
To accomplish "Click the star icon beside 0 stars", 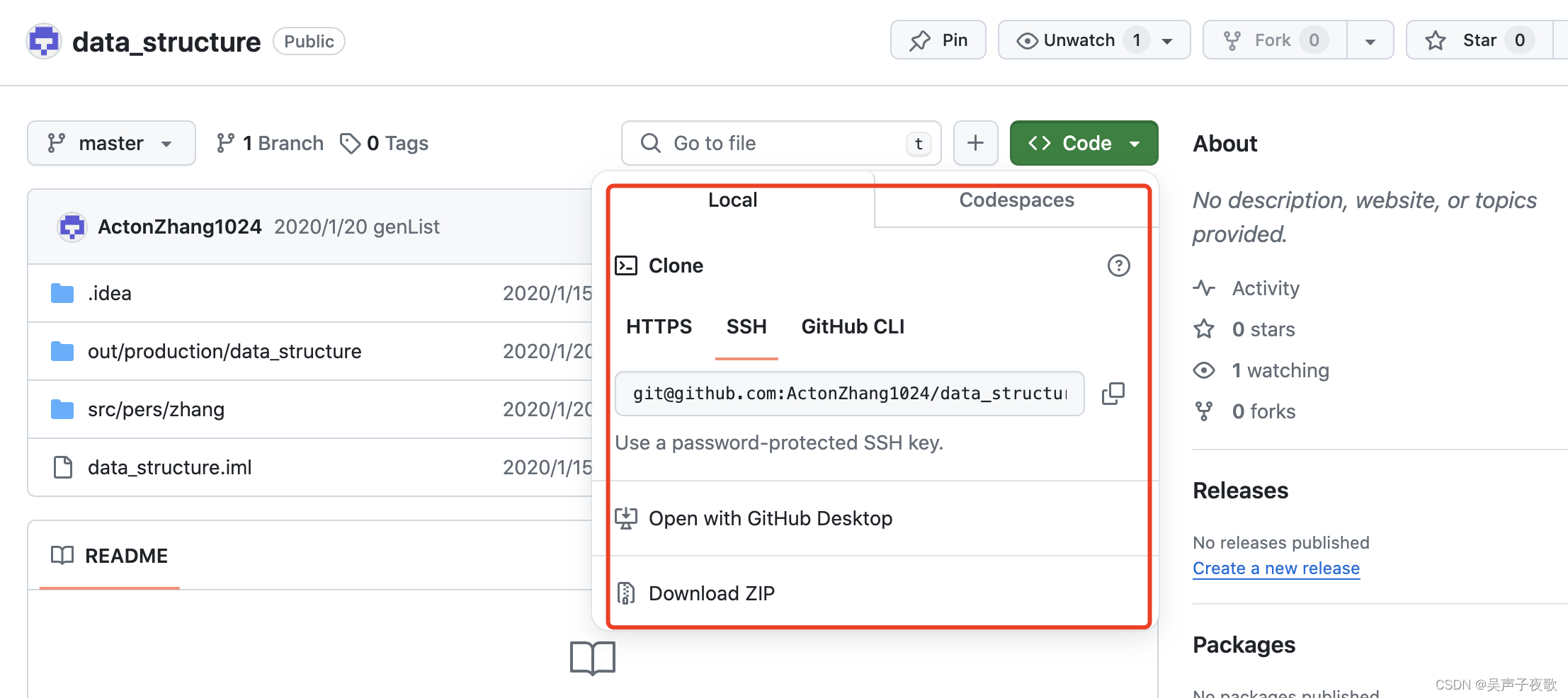I will [x=1204, y=329].
